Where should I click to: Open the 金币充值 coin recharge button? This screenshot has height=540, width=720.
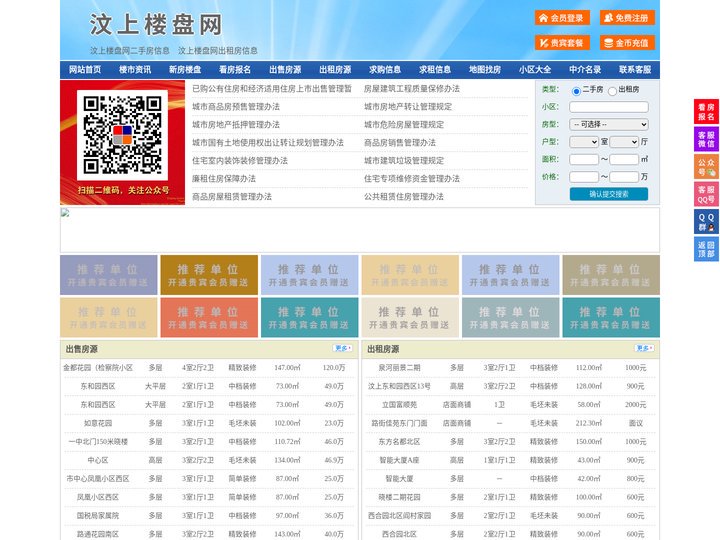pyautogui.click(x=627, y=43)
